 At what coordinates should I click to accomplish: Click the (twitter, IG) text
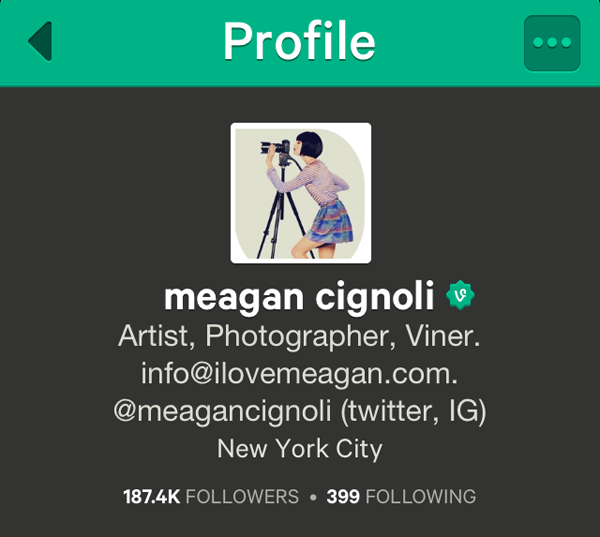point(413,411)
